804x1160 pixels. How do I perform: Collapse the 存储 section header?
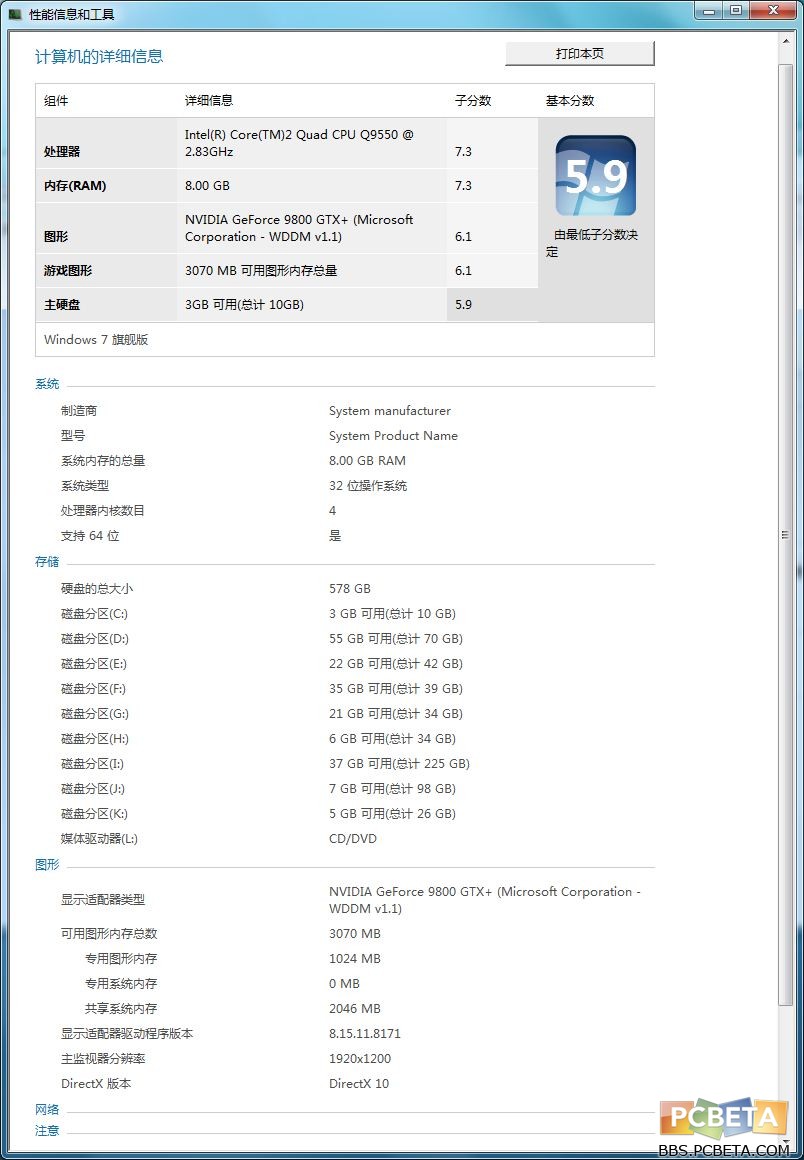[x=47, y=562]
